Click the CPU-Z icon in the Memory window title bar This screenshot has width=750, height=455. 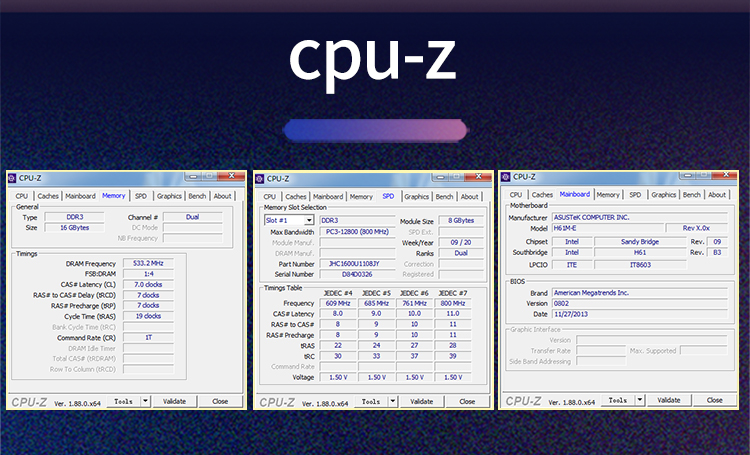click(12, 178)
